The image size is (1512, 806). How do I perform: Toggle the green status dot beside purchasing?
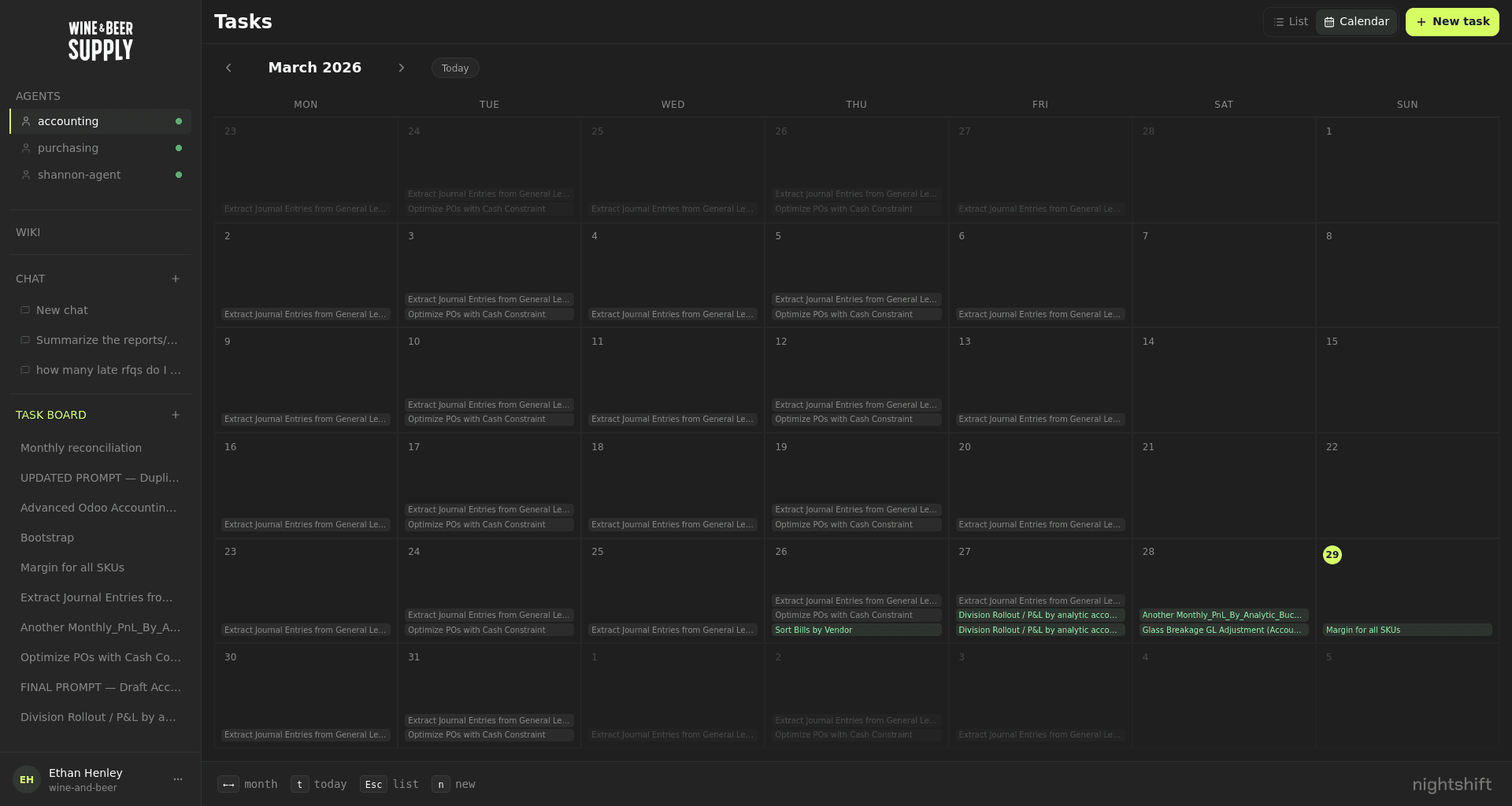(179, 148)
